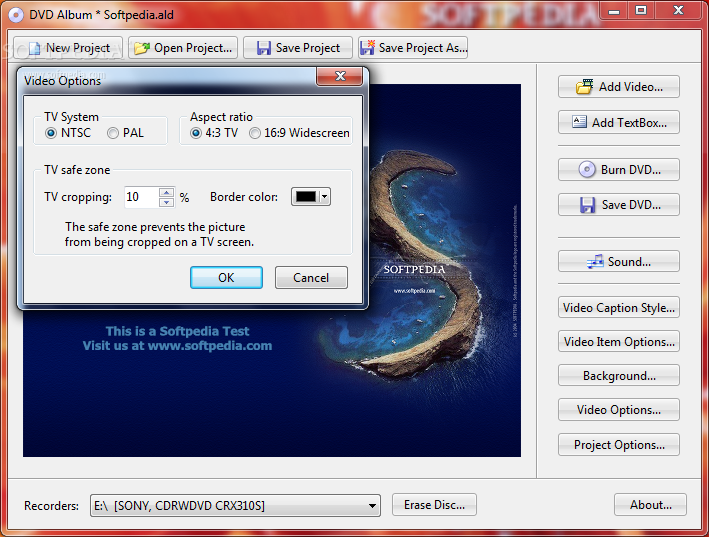Start Burn DVD
This screenshot has height=537, width=709.
click(619, 170)
